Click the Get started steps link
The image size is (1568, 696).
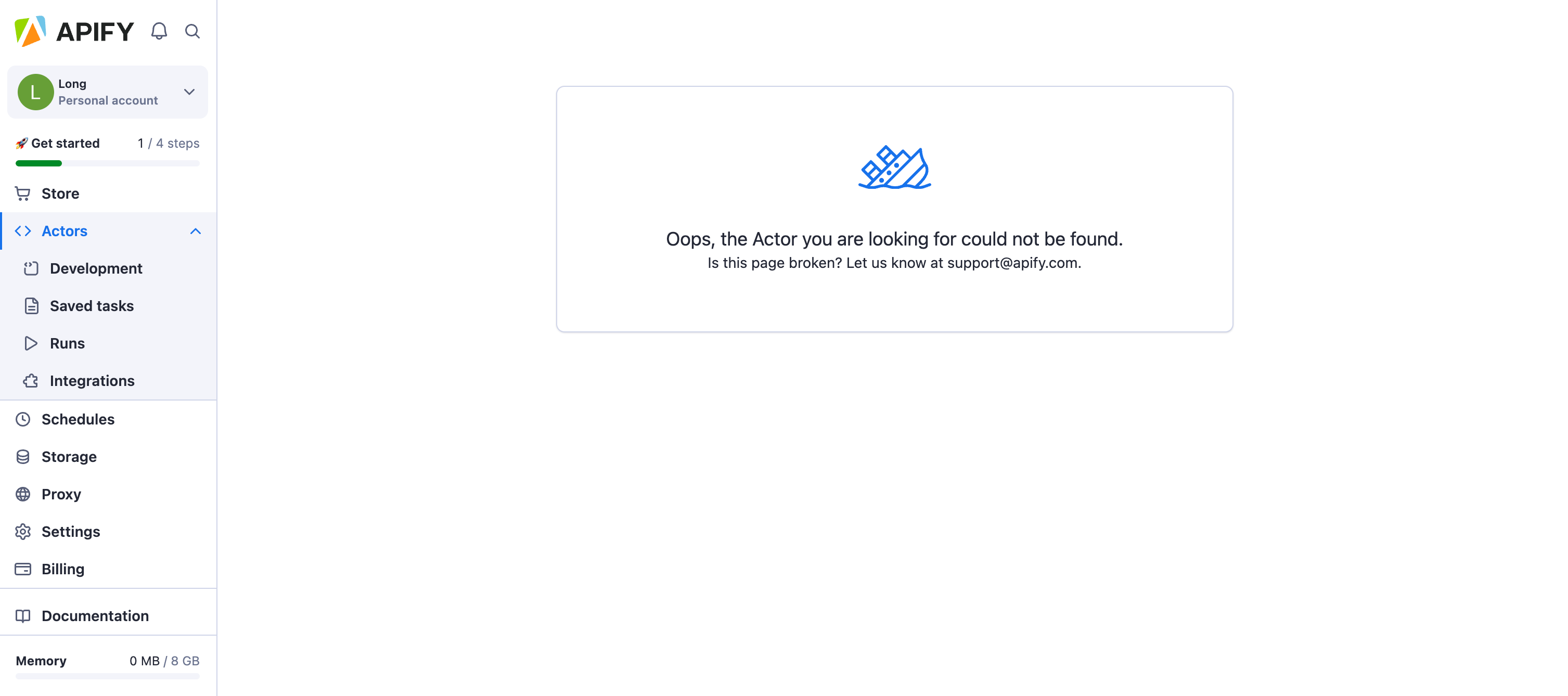click(x=108, y=143)
